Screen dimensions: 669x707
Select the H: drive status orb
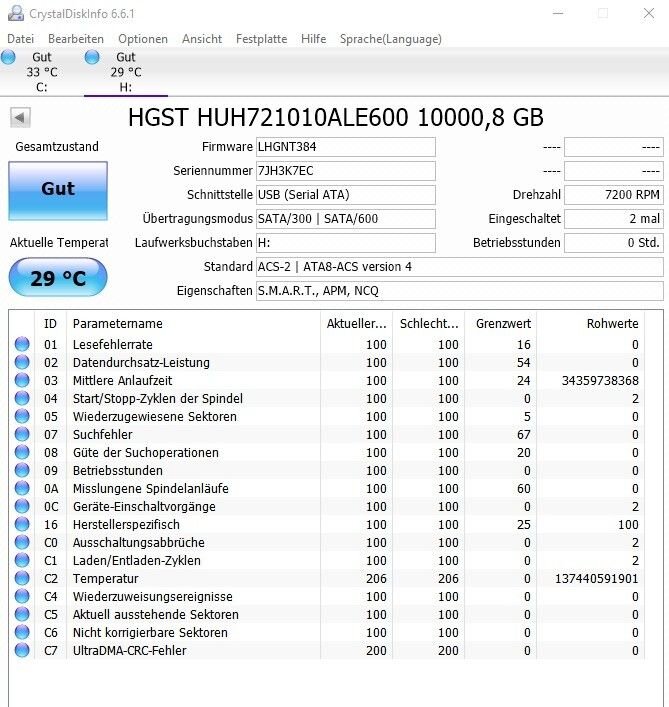[x=92, y=57]
